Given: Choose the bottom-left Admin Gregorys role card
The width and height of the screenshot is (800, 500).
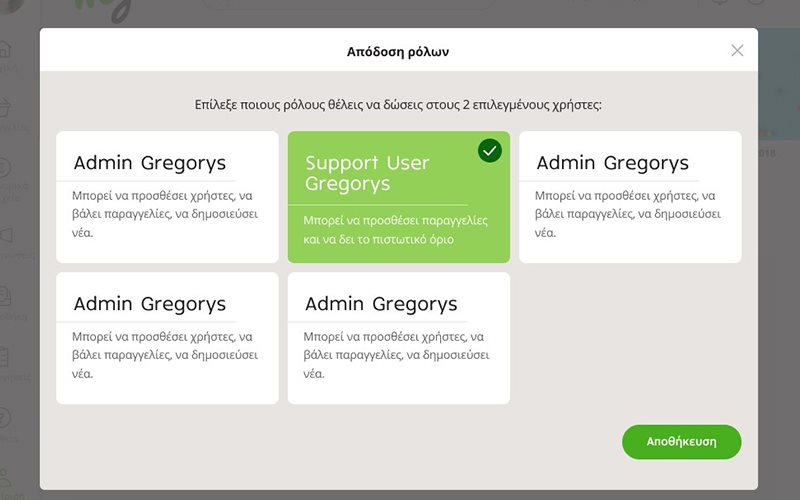Looking at the screenshot, I should tap(167, 338).
